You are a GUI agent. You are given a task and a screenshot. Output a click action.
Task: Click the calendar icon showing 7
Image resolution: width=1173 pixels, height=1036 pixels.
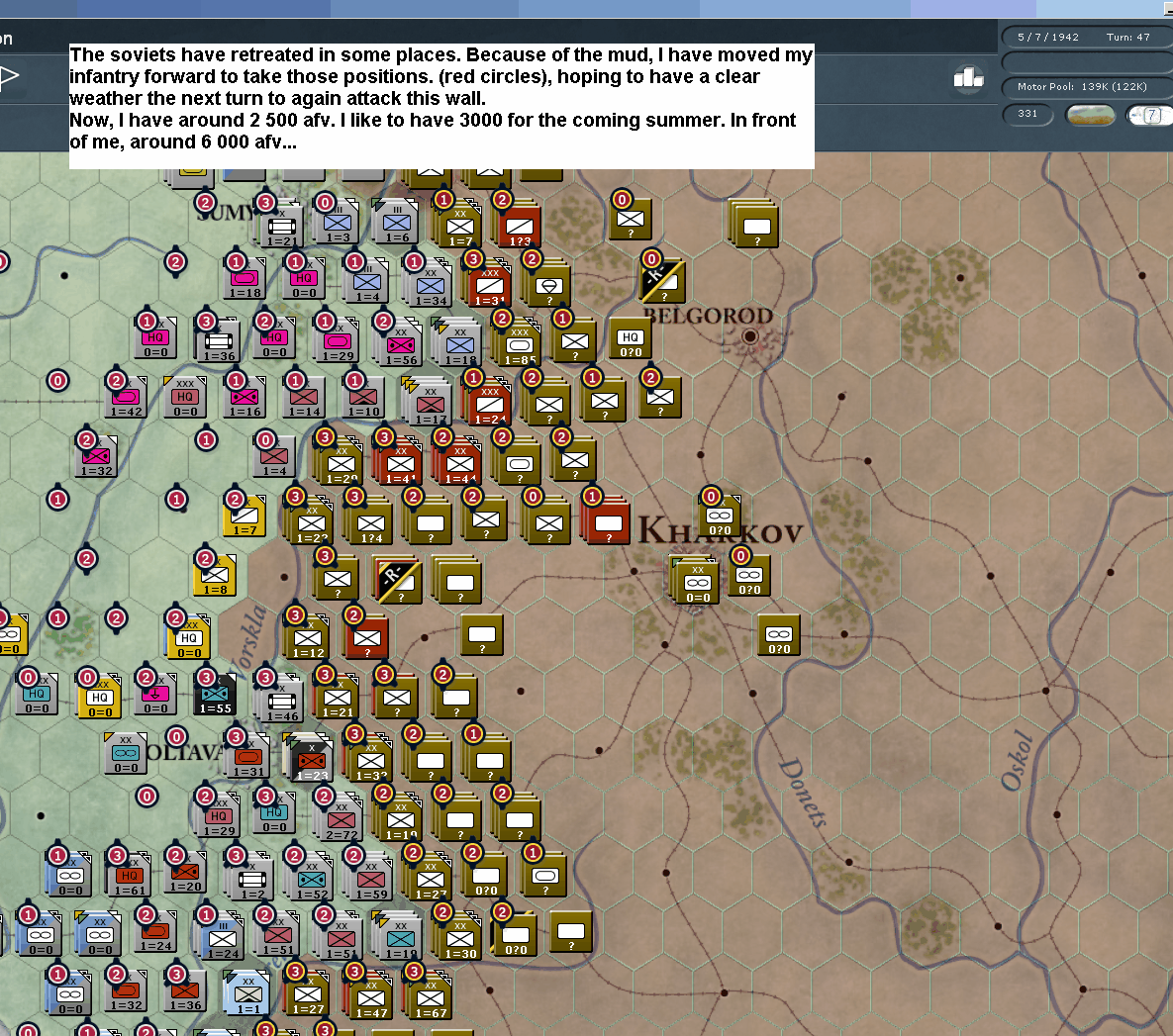1150,115
